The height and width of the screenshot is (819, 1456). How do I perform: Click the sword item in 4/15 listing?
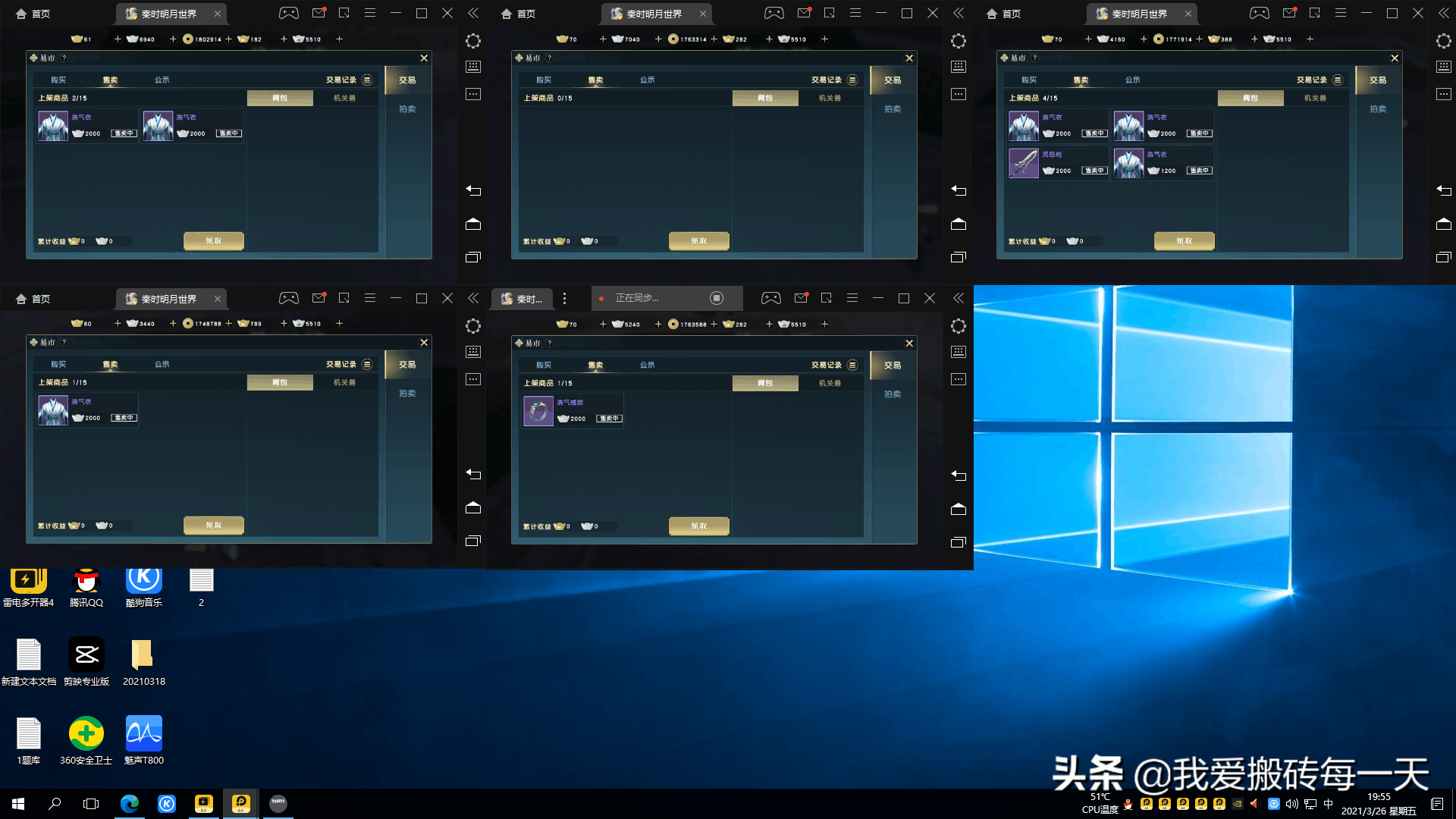point(1023,163)
